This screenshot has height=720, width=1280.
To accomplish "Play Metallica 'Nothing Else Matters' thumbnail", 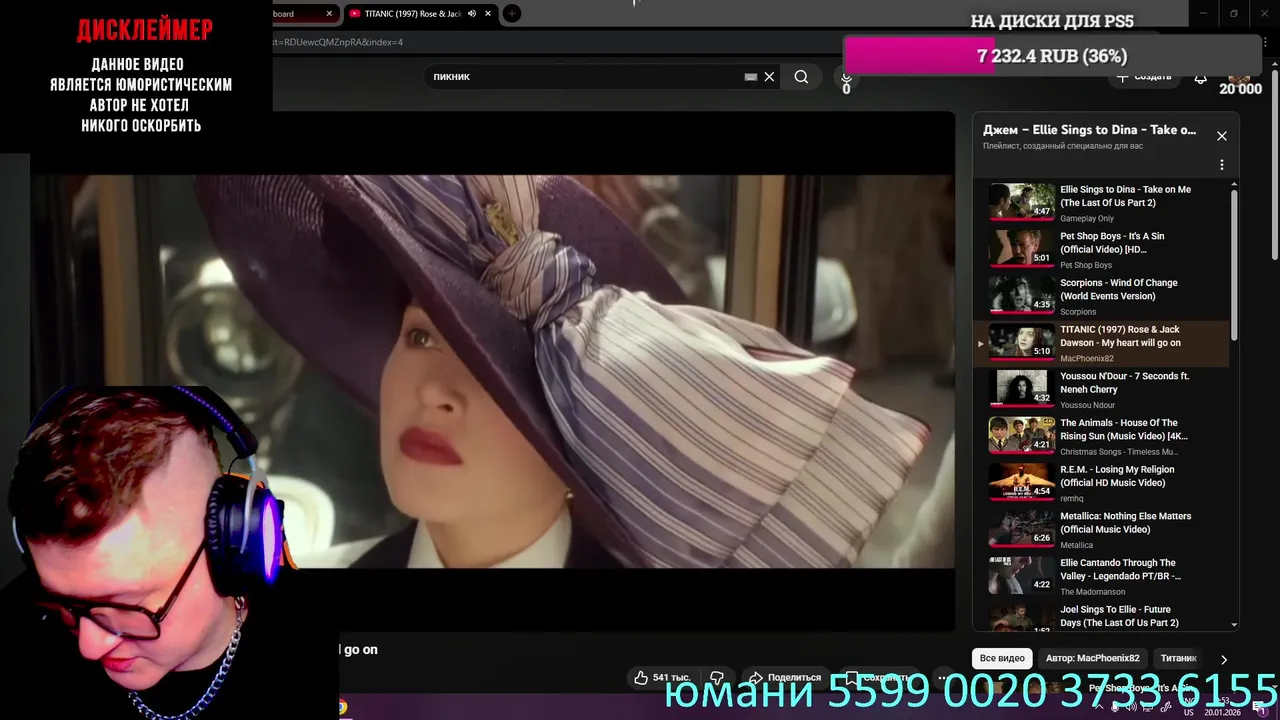I will coord(1021,528).
